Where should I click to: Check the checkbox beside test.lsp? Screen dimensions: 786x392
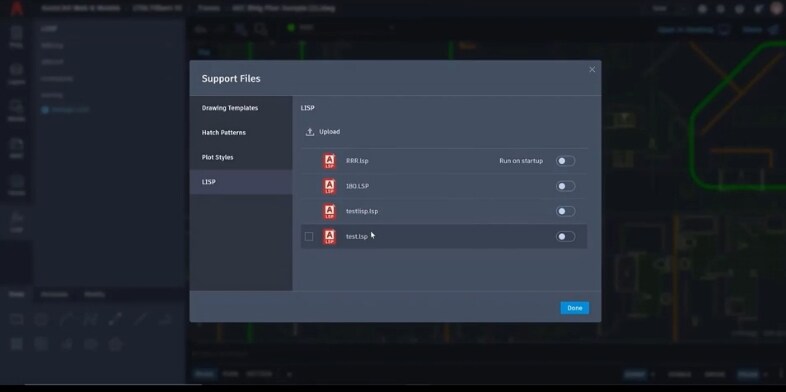pyautogui.click(x=309, y=237)
